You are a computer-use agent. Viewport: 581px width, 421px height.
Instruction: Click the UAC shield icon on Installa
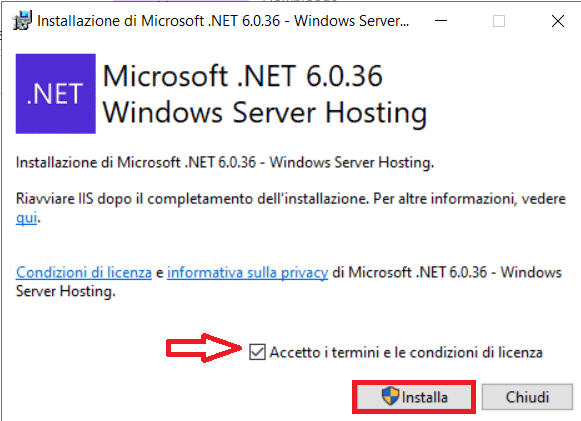pos(390,396)
